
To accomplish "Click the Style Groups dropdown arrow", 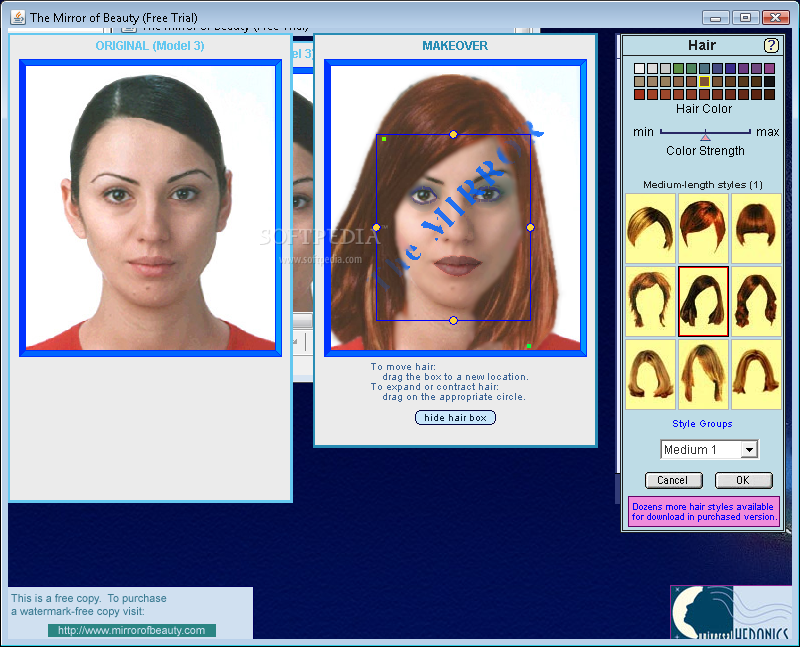I will (749, 450).
